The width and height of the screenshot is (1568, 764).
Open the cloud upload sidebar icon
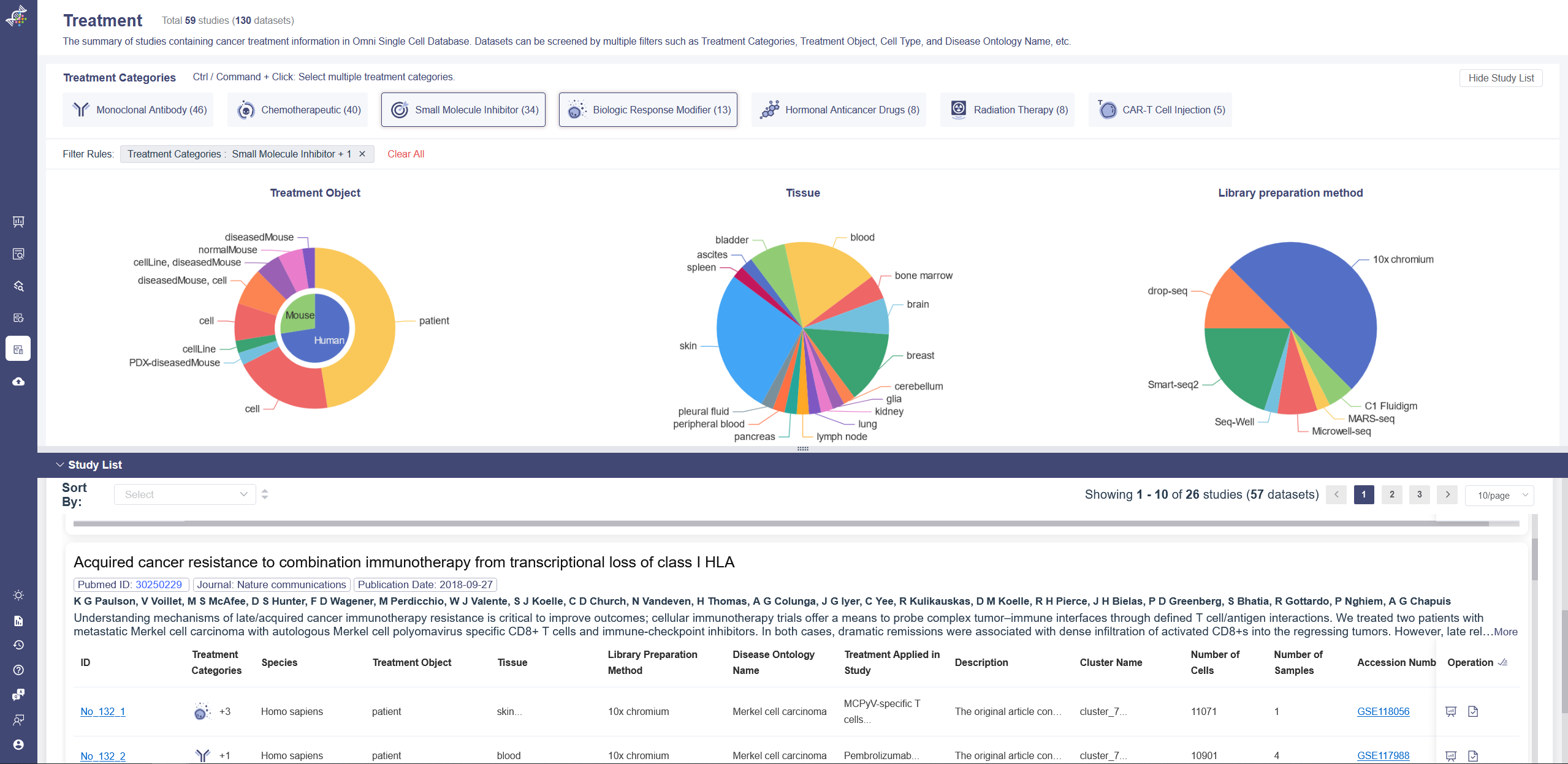[x=18, y=381]
